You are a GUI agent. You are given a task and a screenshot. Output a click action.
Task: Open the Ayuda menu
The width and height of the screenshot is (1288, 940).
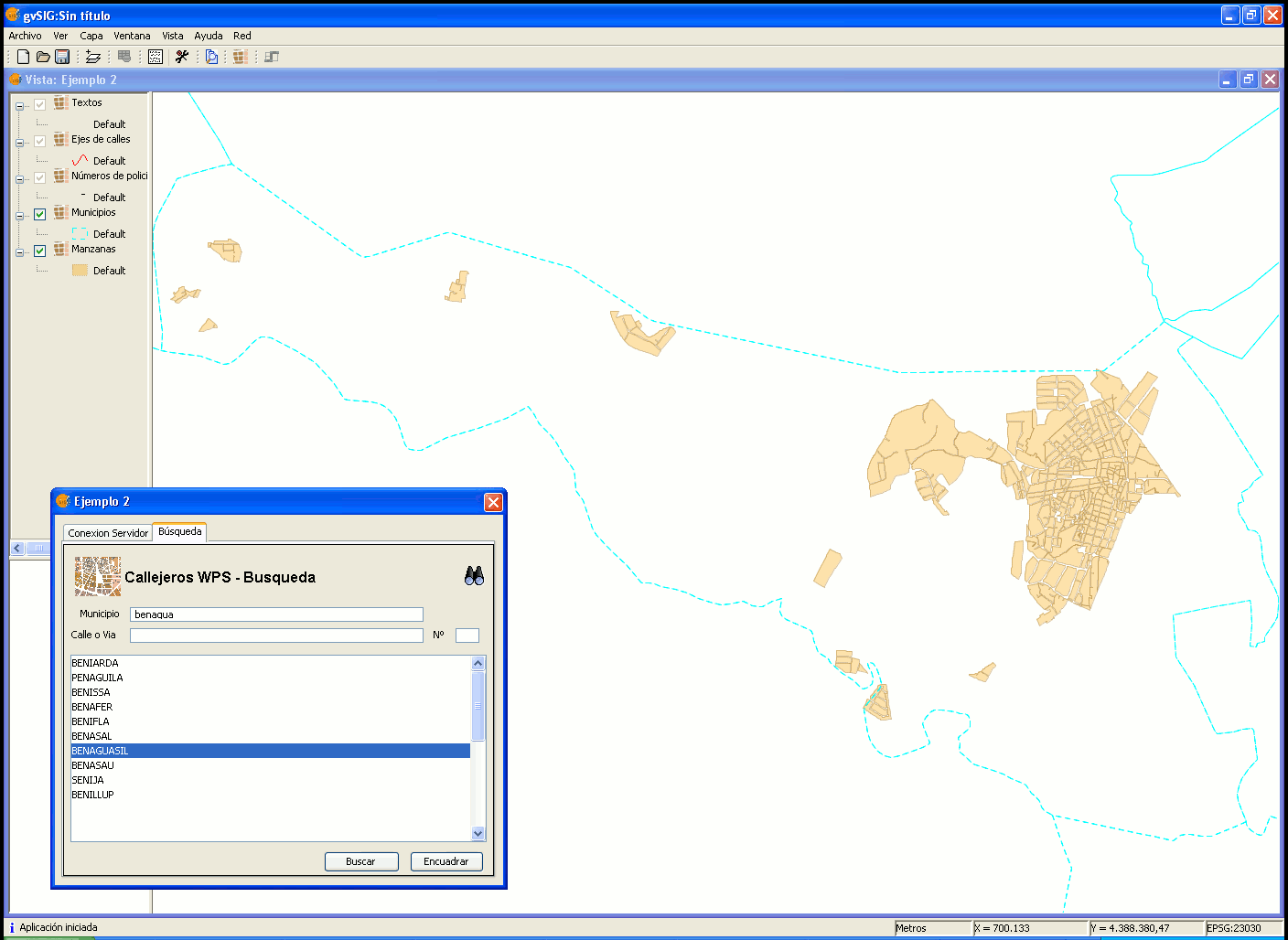[209, 36]
